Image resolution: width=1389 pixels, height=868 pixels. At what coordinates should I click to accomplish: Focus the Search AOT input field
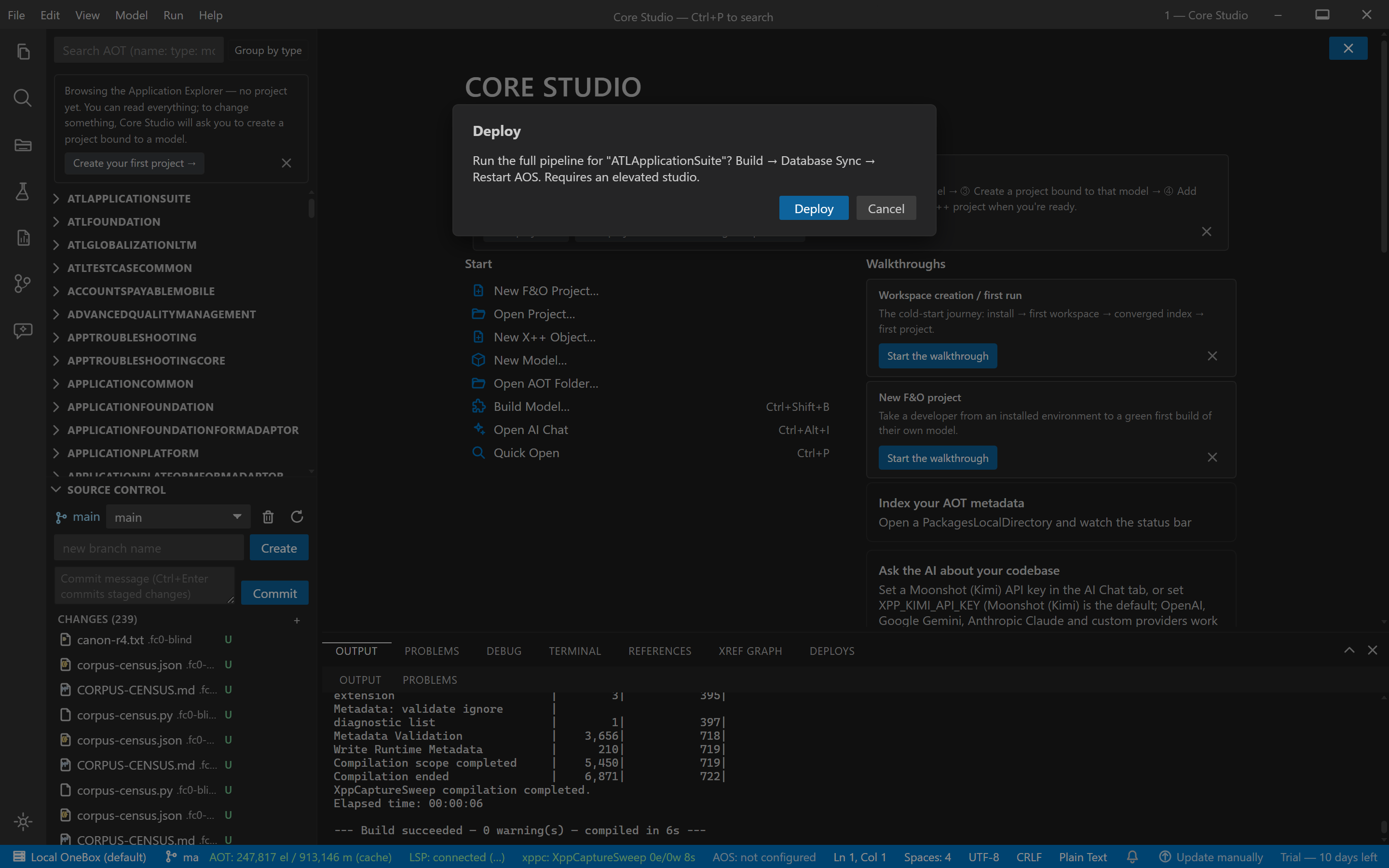coord(139,51)
